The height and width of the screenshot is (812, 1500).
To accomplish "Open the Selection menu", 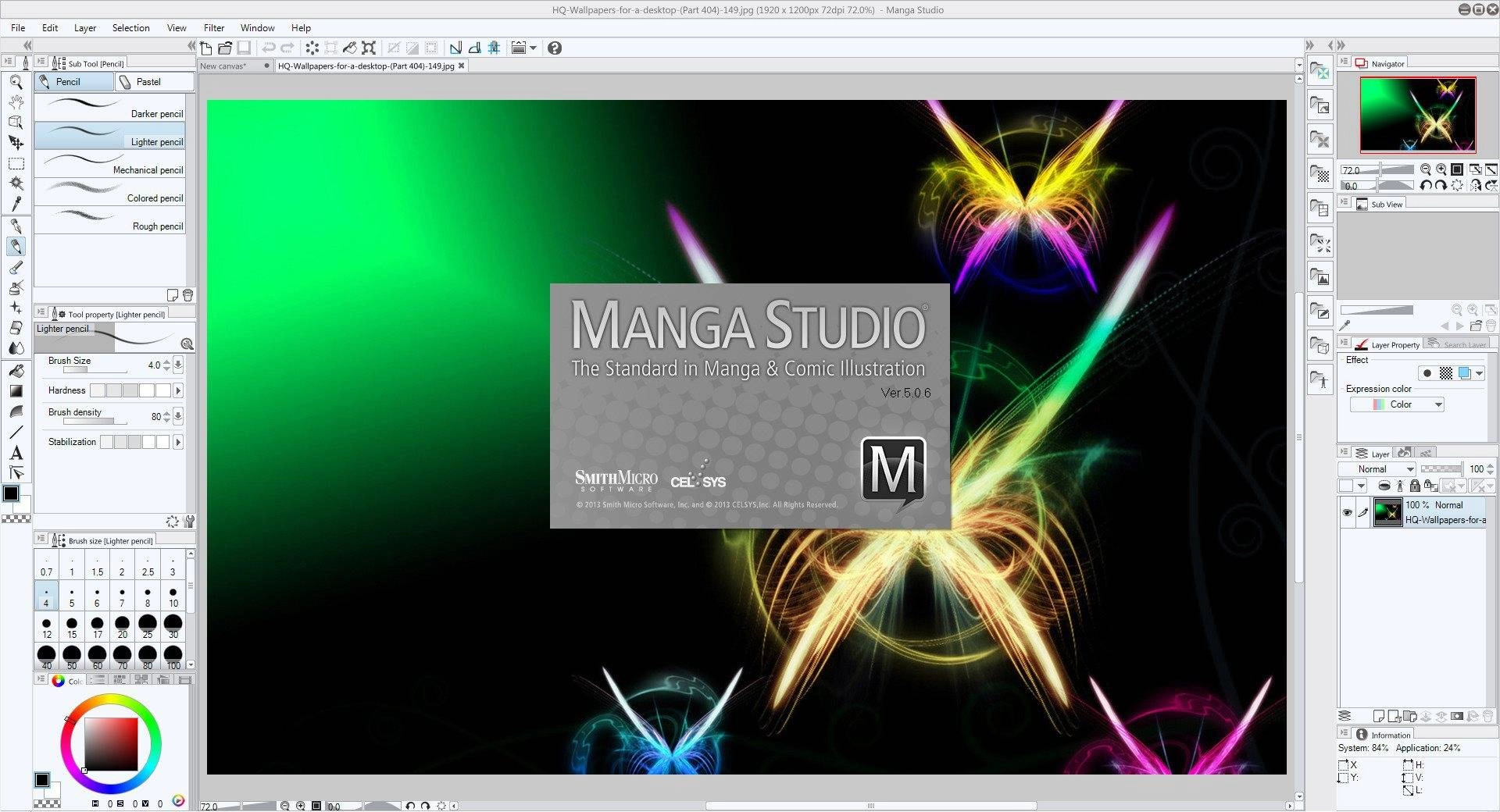I will pyautogui.click(x=130, y=27).
